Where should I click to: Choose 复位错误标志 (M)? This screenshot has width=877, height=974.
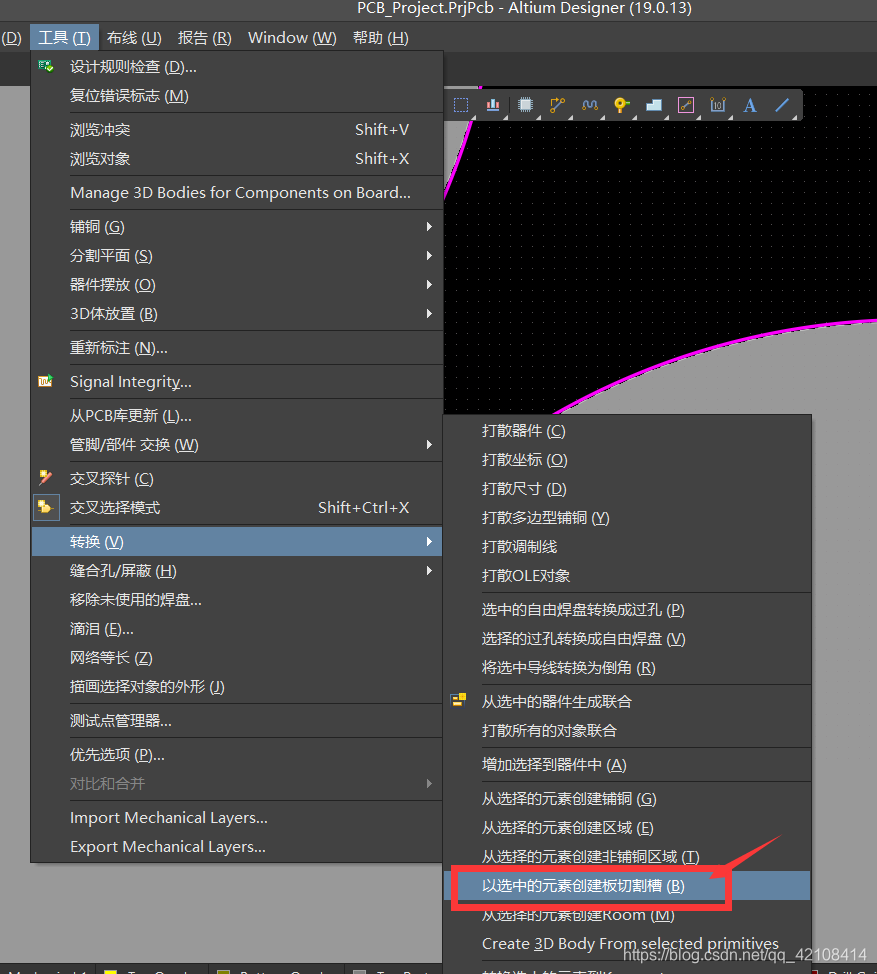coord(237,96)
